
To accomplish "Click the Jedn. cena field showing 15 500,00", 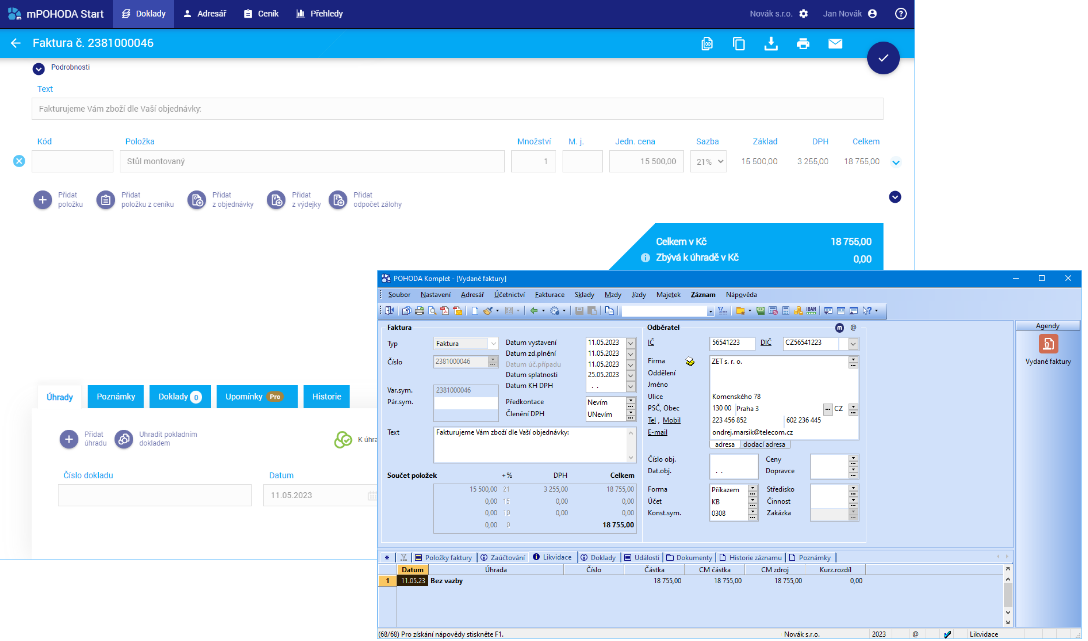I will [x=646, y=162].
